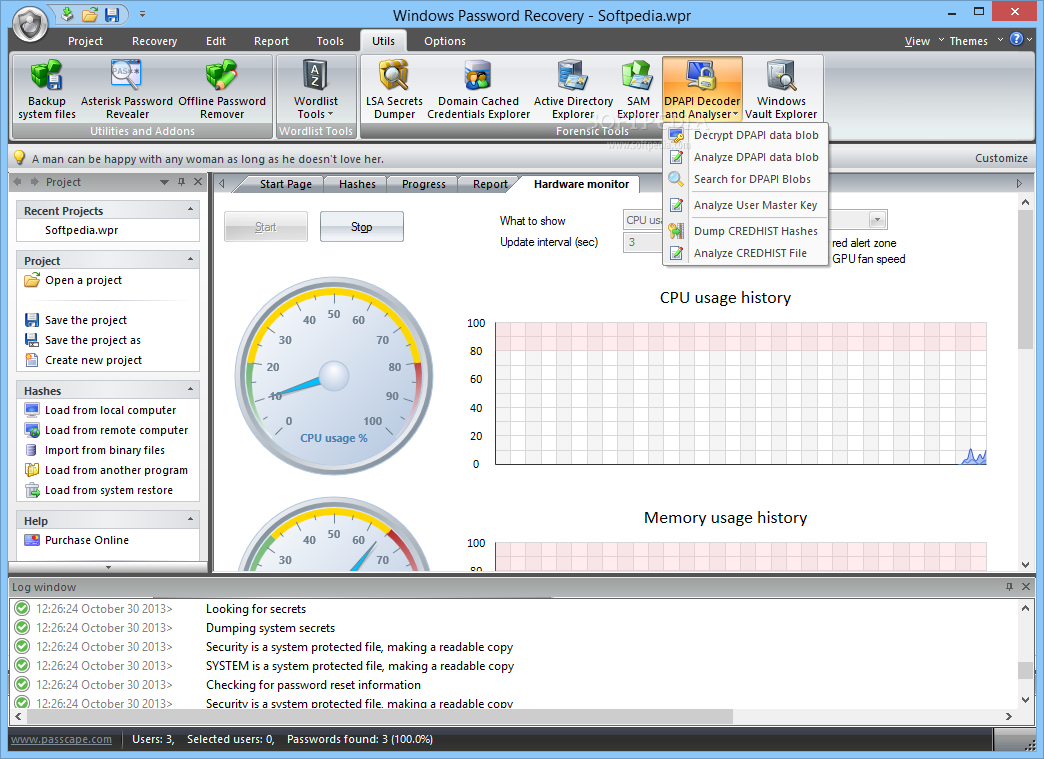Image resolution: width=1044 pixels, height=759 pixels.
Task: Open What to show combo box
Action: point(877,220)
